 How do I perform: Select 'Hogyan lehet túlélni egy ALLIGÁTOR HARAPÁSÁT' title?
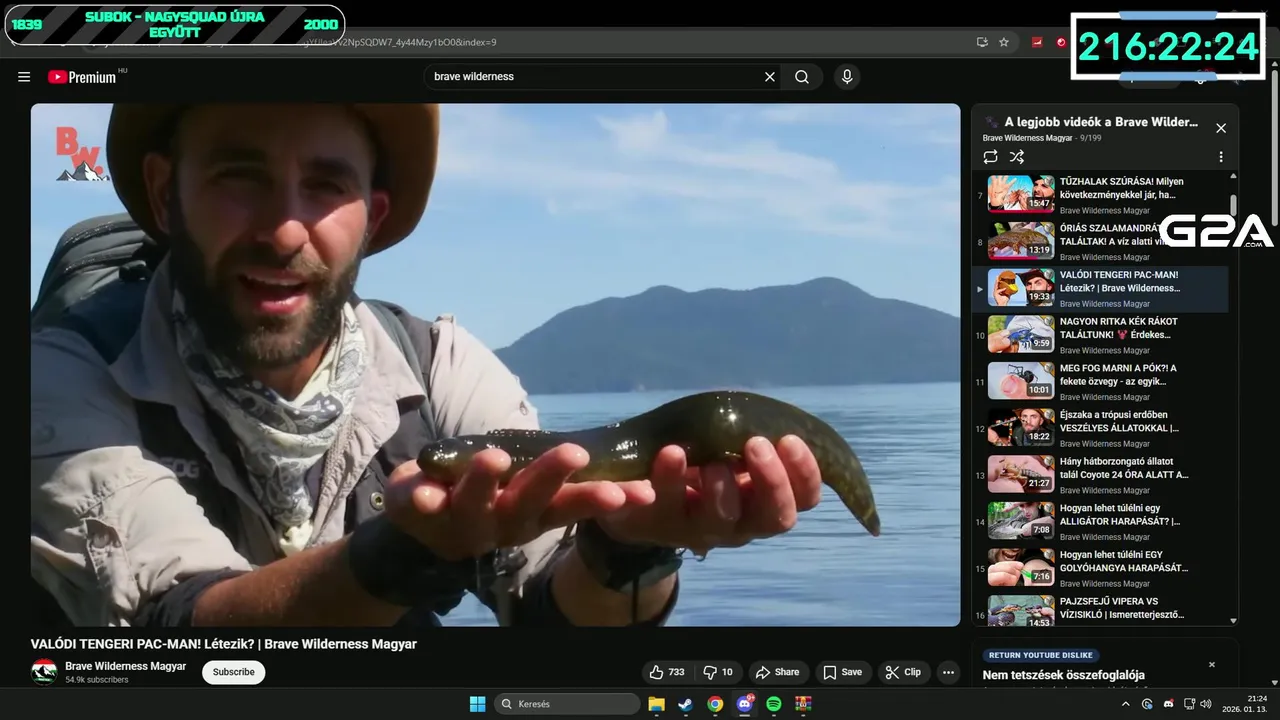1120,515
